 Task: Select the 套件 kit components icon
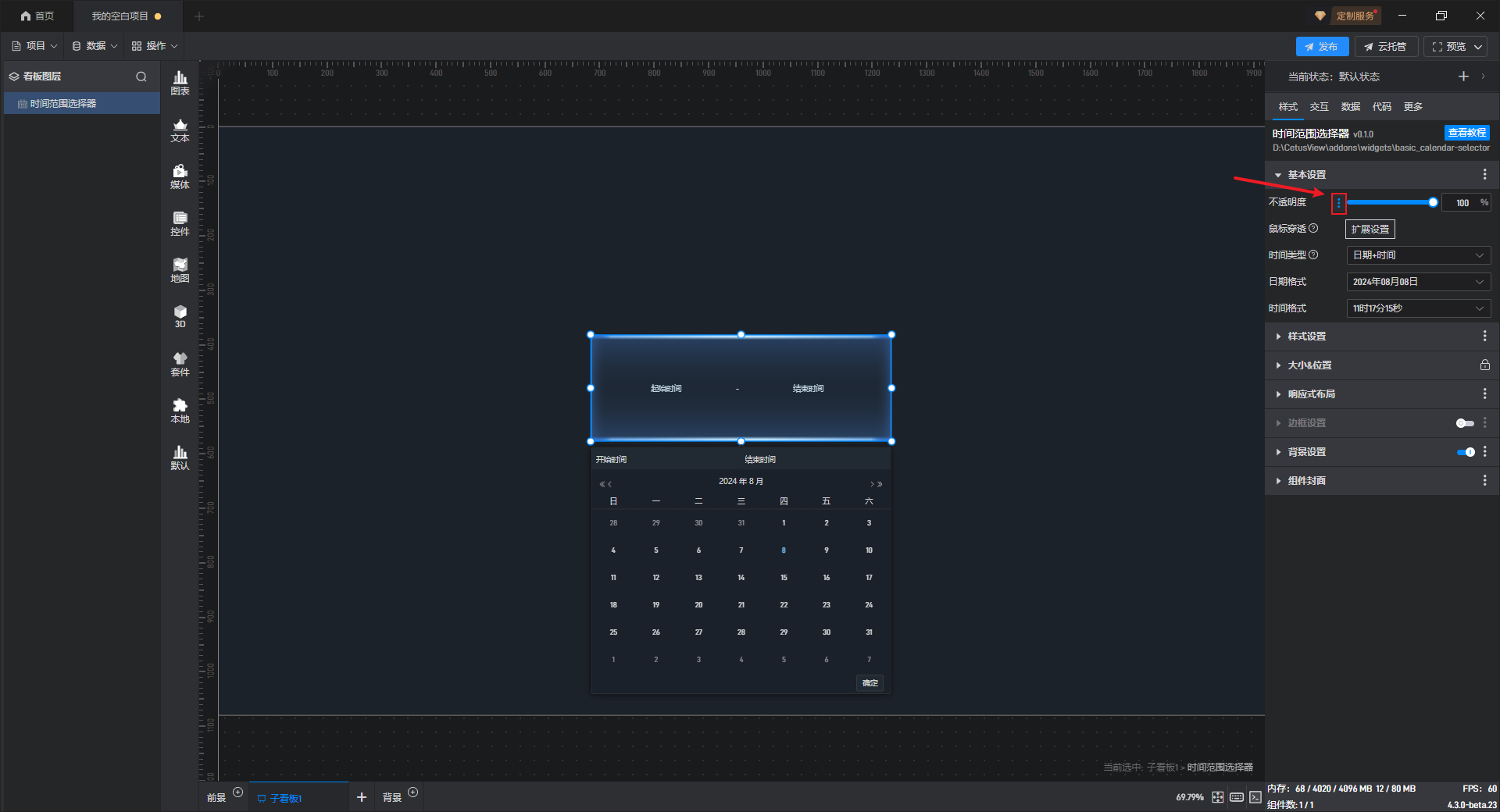point(180,364)
